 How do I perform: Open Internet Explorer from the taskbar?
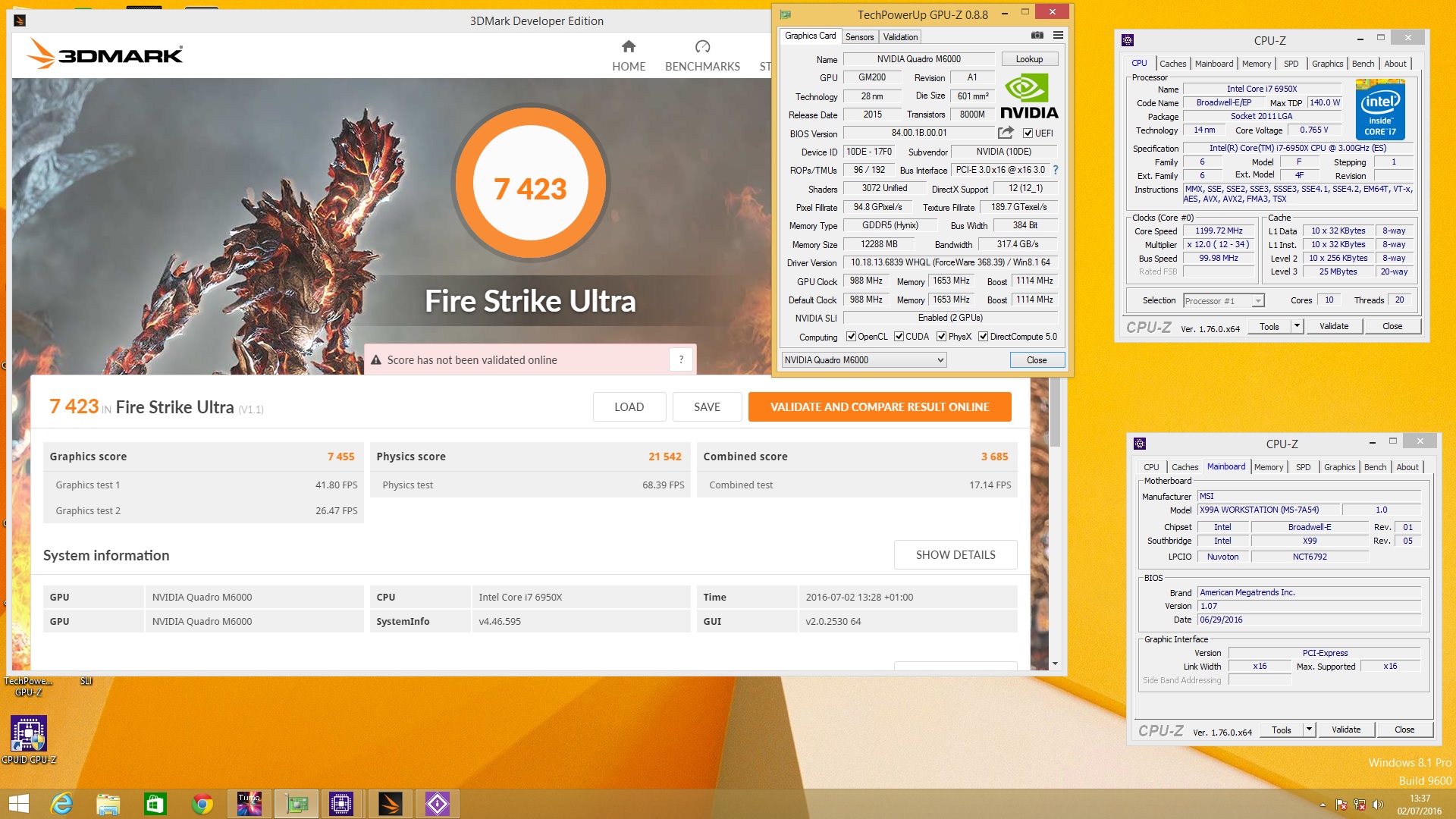point(61,804)
